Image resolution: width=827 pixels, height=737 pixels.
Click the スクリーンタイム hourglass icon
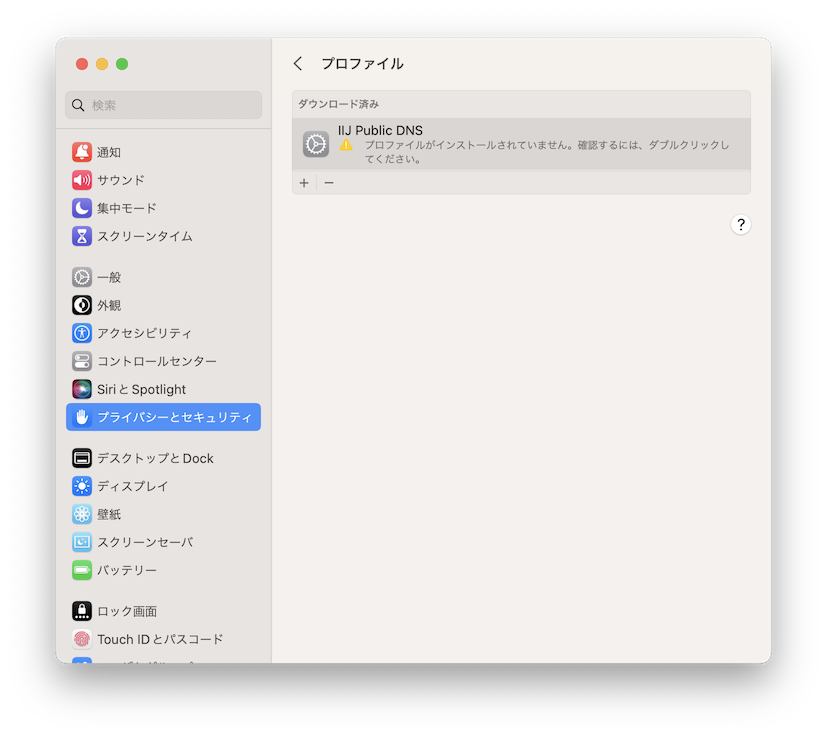pos(82,236)
